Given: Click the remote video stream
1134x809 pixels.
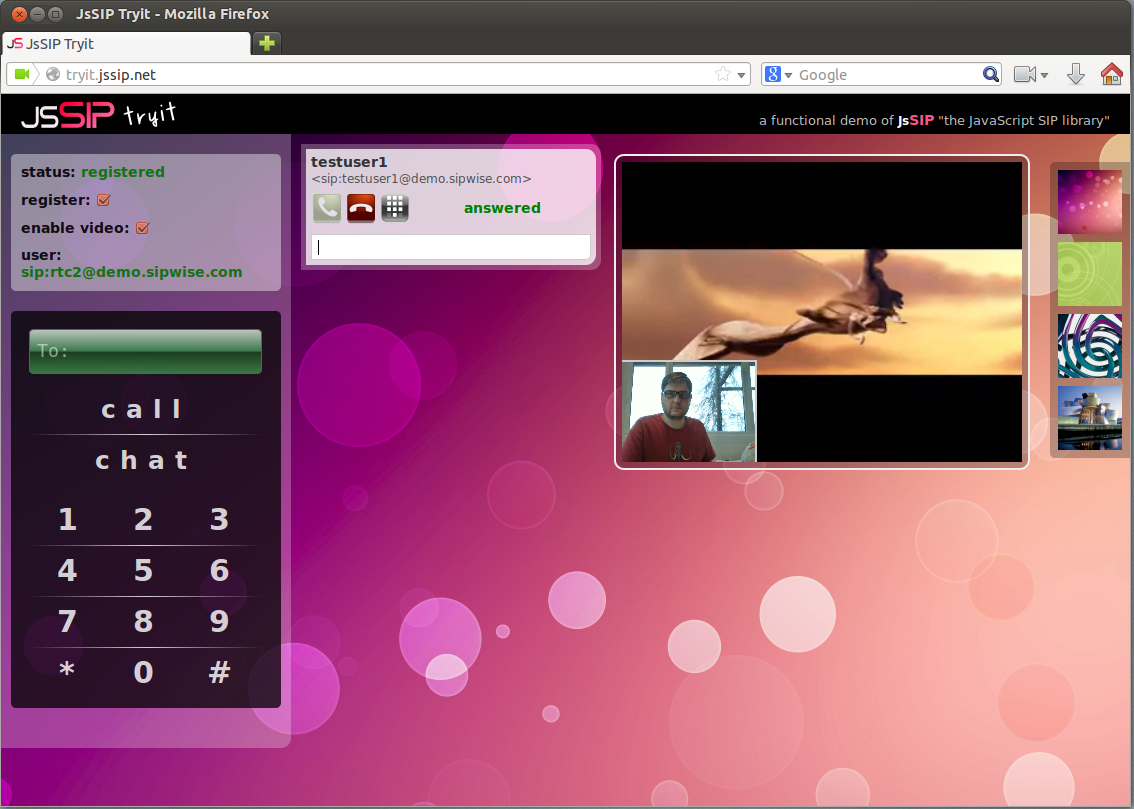Looking at the screenshot, I should tap(822, 311).
